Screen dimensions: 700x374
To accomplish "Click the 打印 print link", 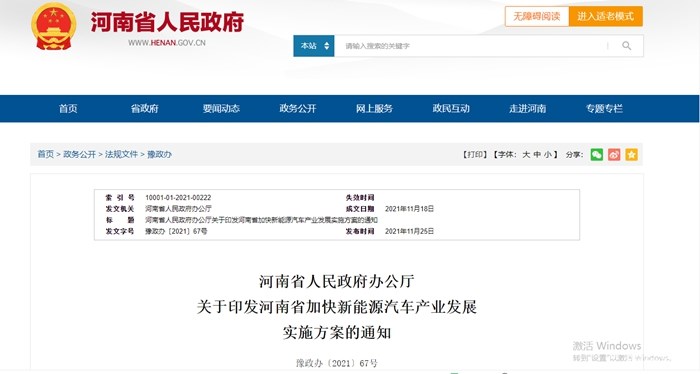I will tap(475, 154).
